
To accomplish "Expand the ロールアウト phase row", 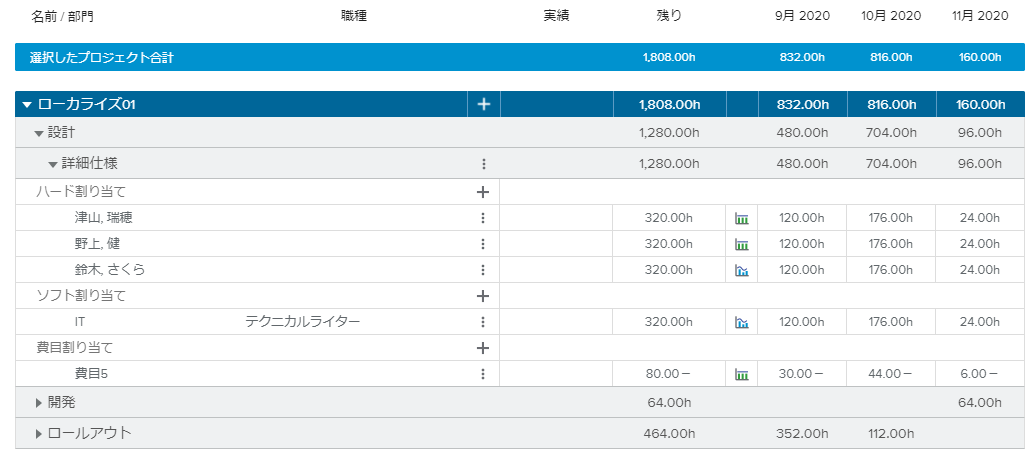I will pyautogui.click(x=39, y=434).
